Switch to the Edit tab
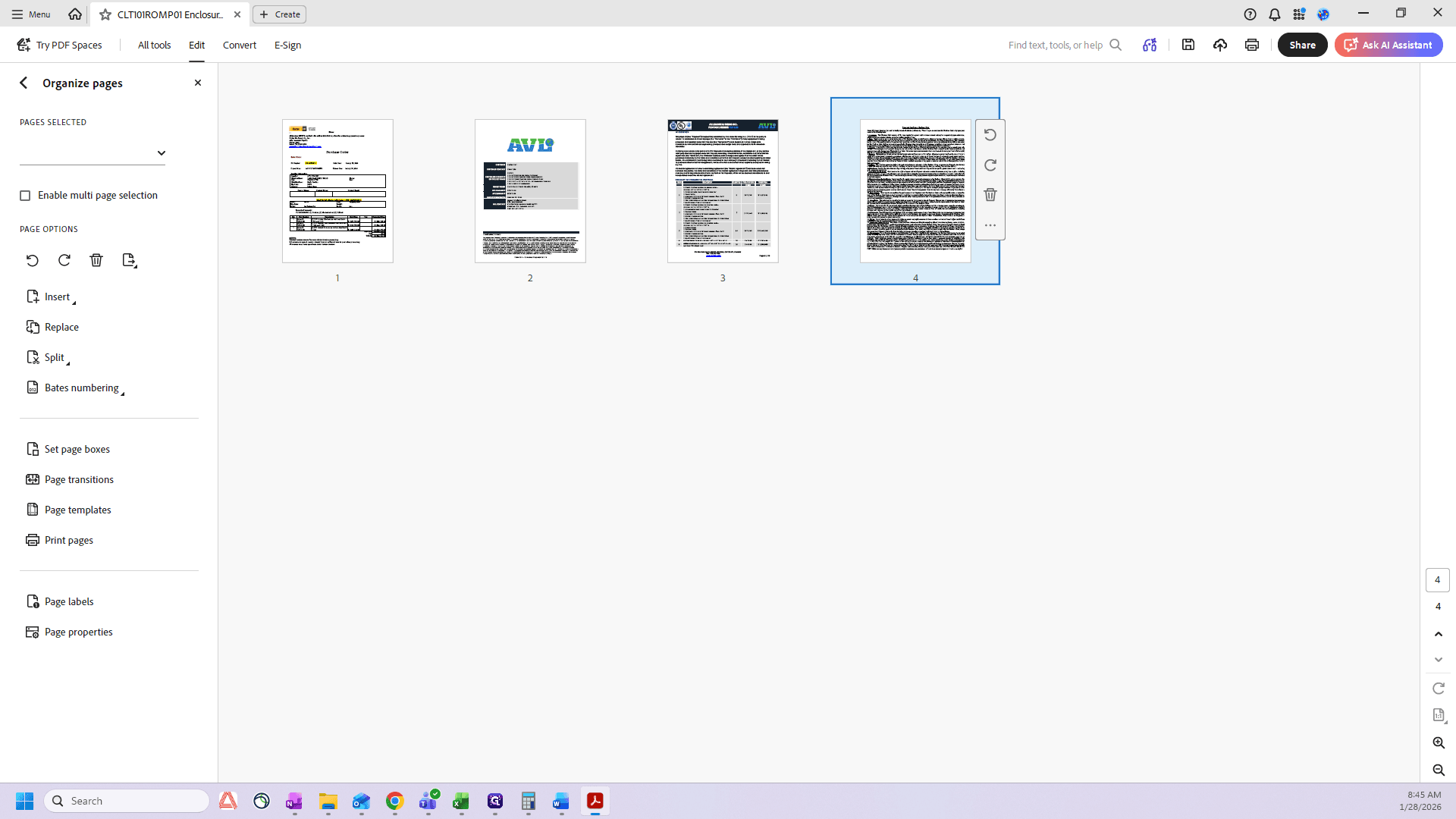 [x=196, y=45]
